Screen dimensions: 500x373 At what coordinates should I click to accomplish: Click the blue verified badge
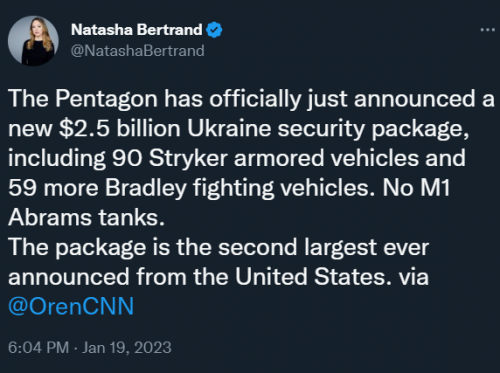point(214,30)
